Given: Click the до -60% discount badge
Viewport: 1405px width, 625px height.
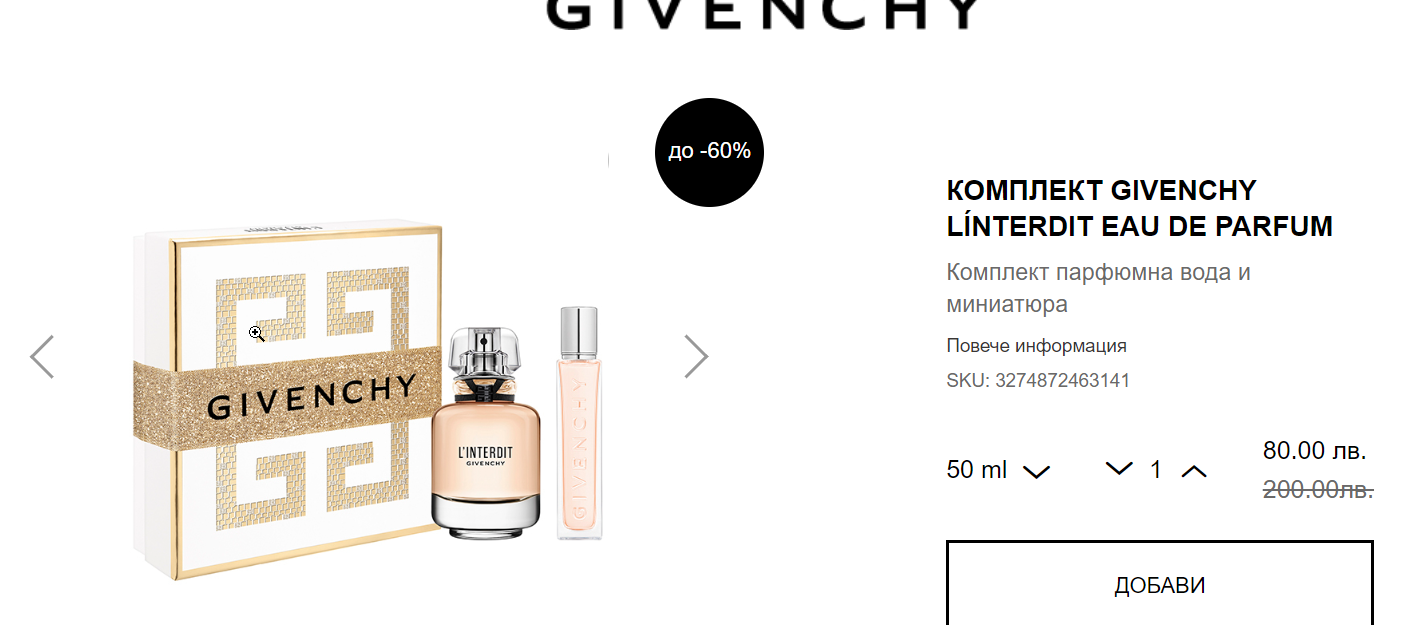Looking at the screenshot, I should (x=709, y=152).
